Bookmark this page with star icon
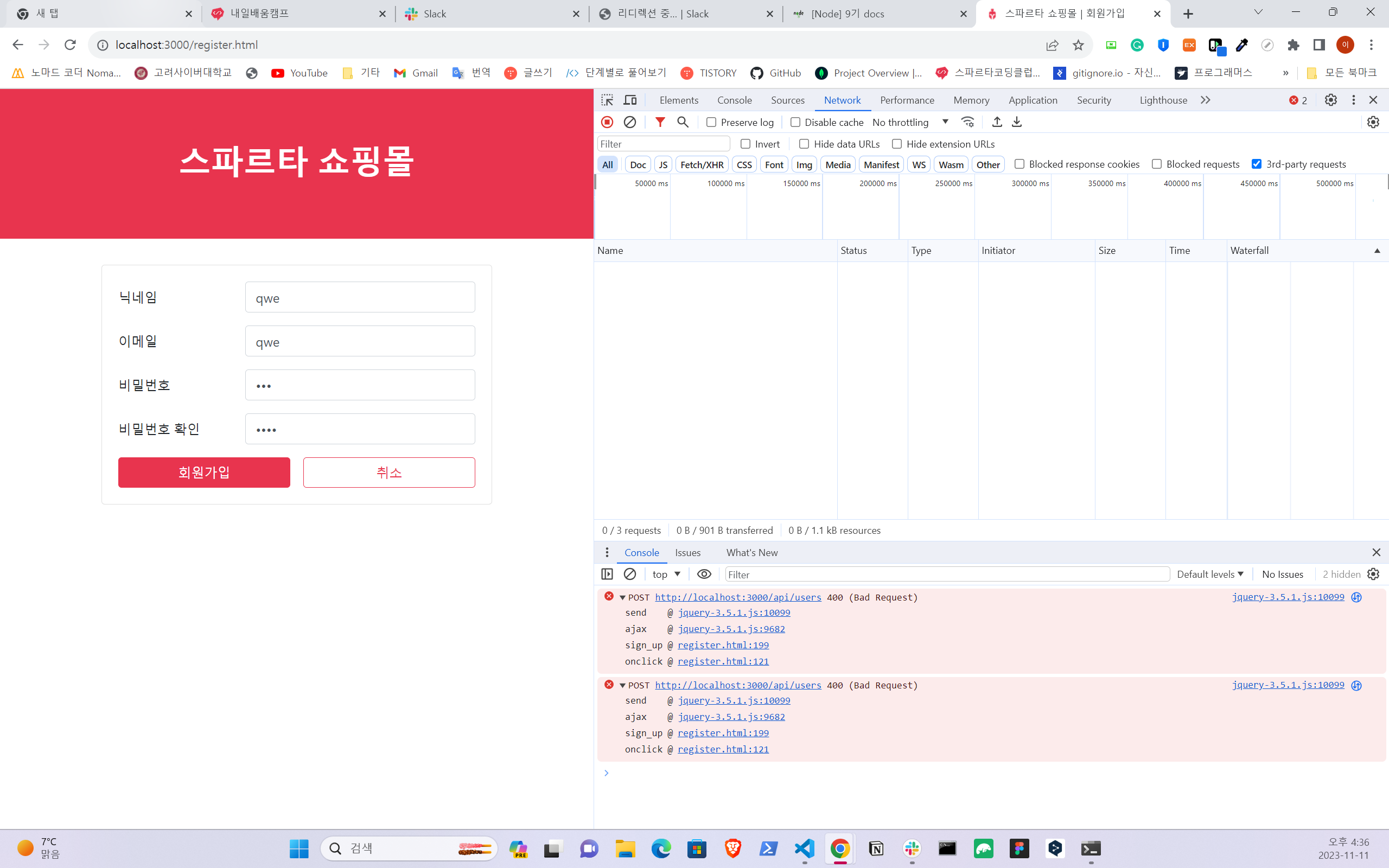Viewport: 1389px width, 868px height. [x=1079, y=45]
